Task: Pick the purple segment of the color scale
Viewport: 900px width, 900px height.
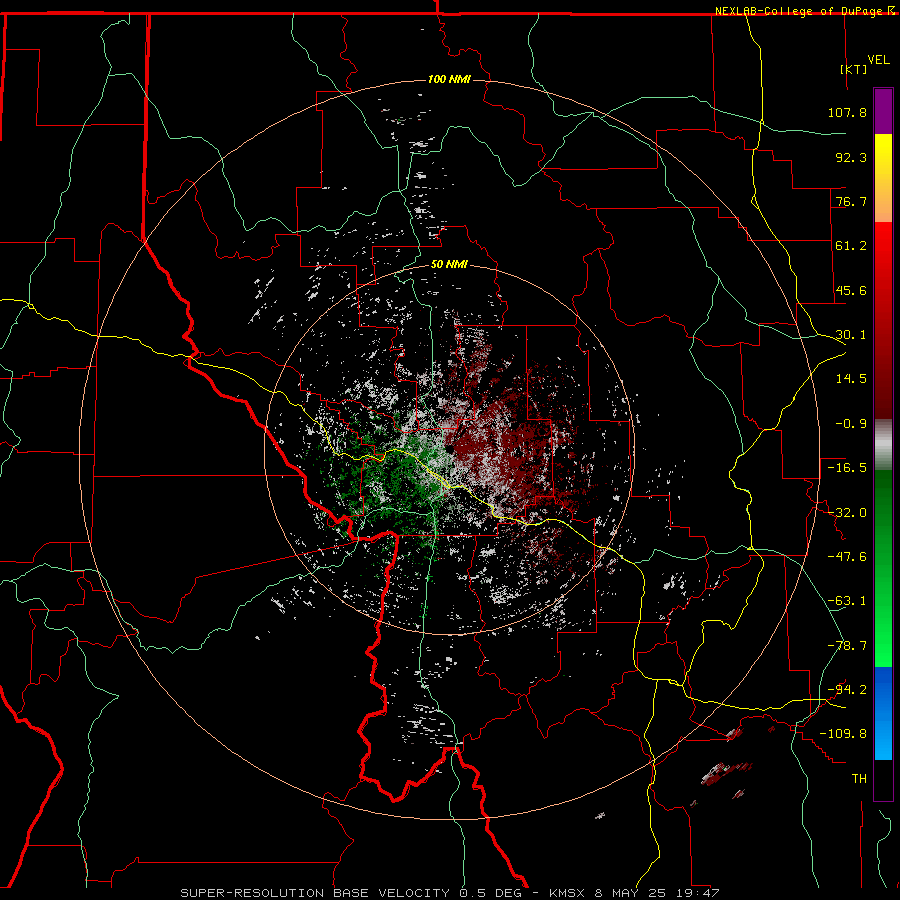Action: pos(883,111)
